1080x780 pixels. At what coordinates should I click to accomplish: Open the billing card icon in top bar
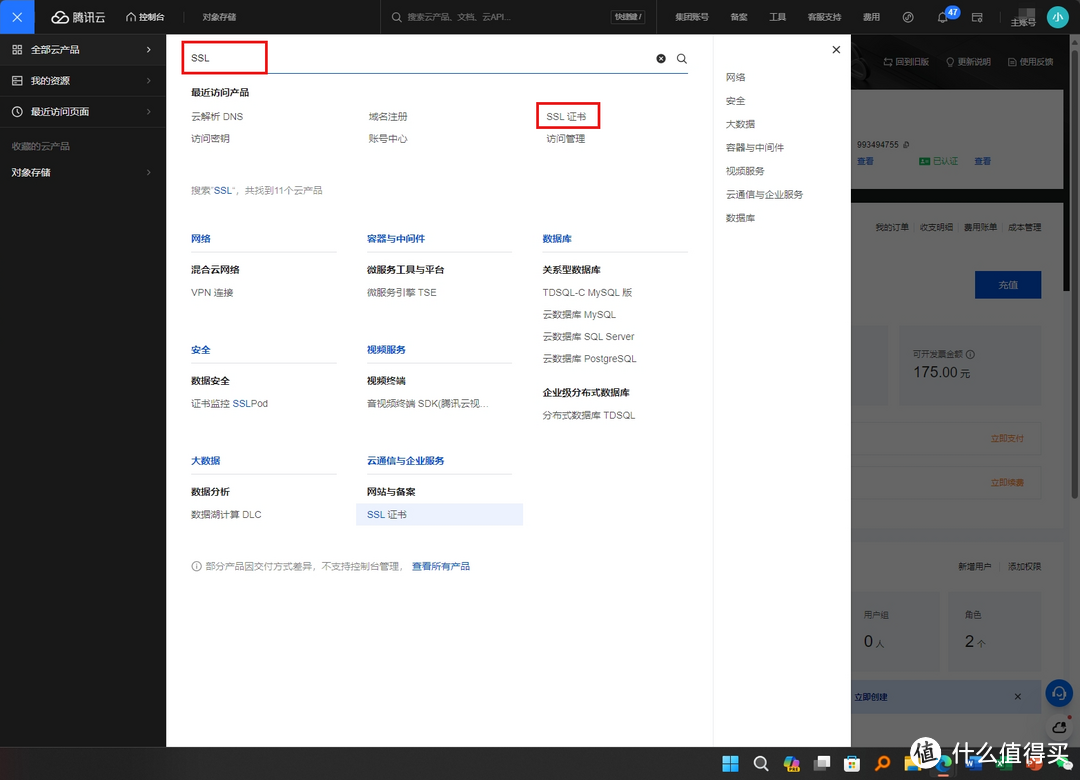coord(977,17)
